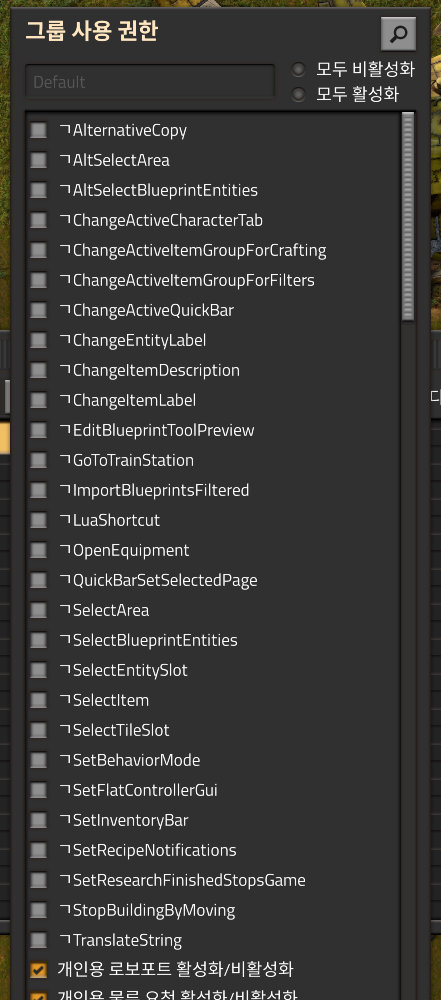
Task: Select the 모두 비활성화 radio button
Action: pos(298,69)
